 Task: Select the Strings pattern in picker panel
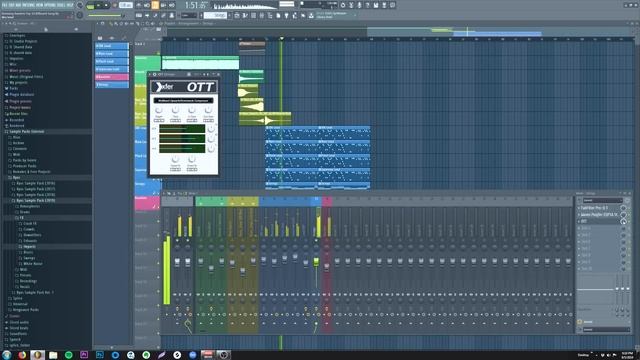click(112, 84)
